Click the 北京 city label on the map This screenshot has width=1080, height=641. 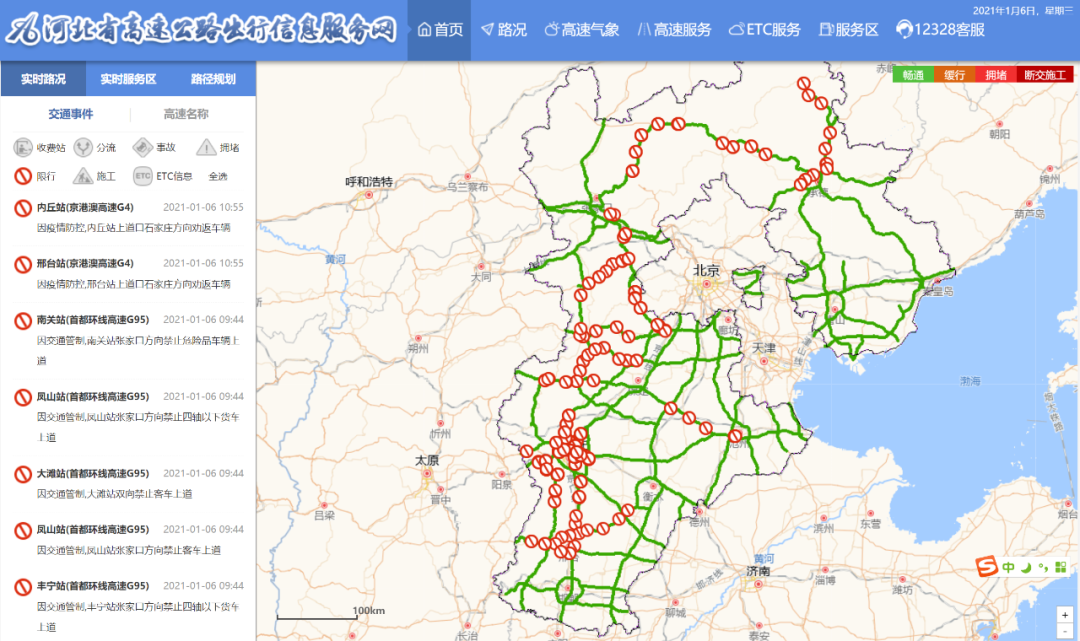tap(706, 271)
